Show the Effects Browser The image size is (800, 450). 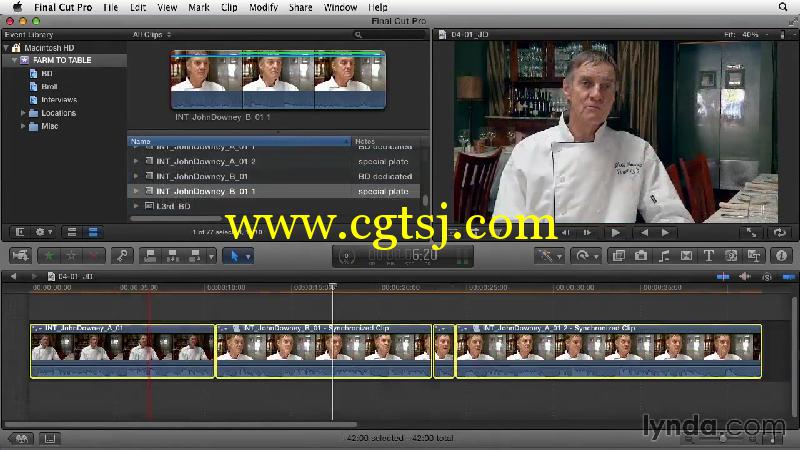click(x=618, y=256)
